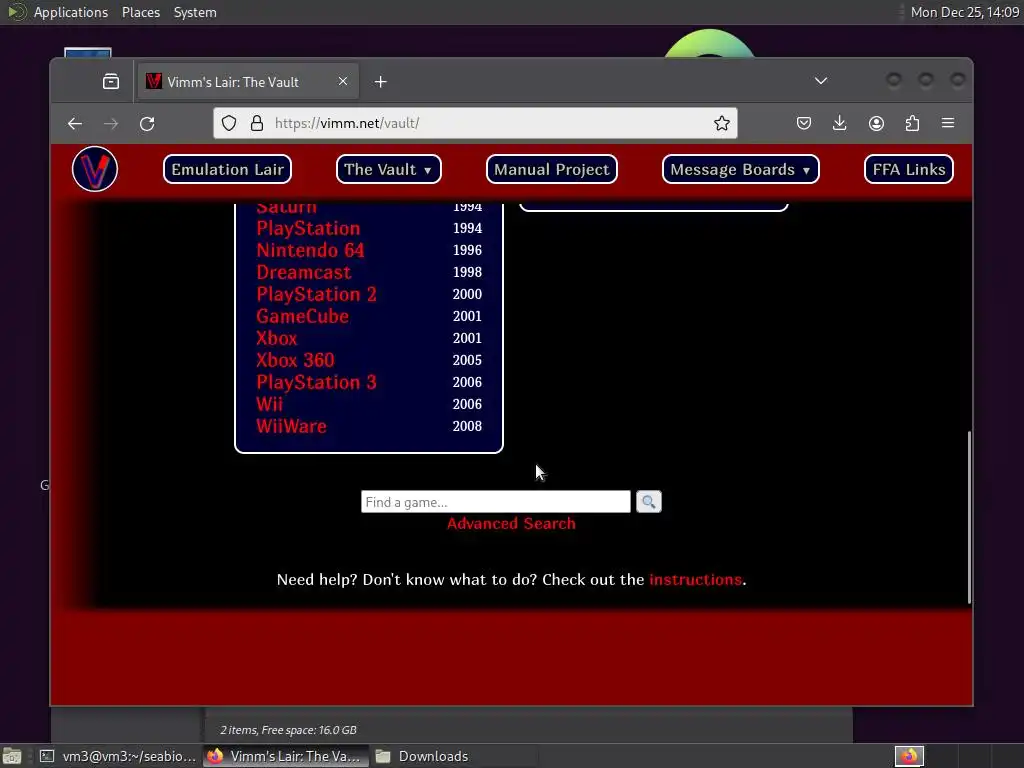Open the Places menu

141,12
